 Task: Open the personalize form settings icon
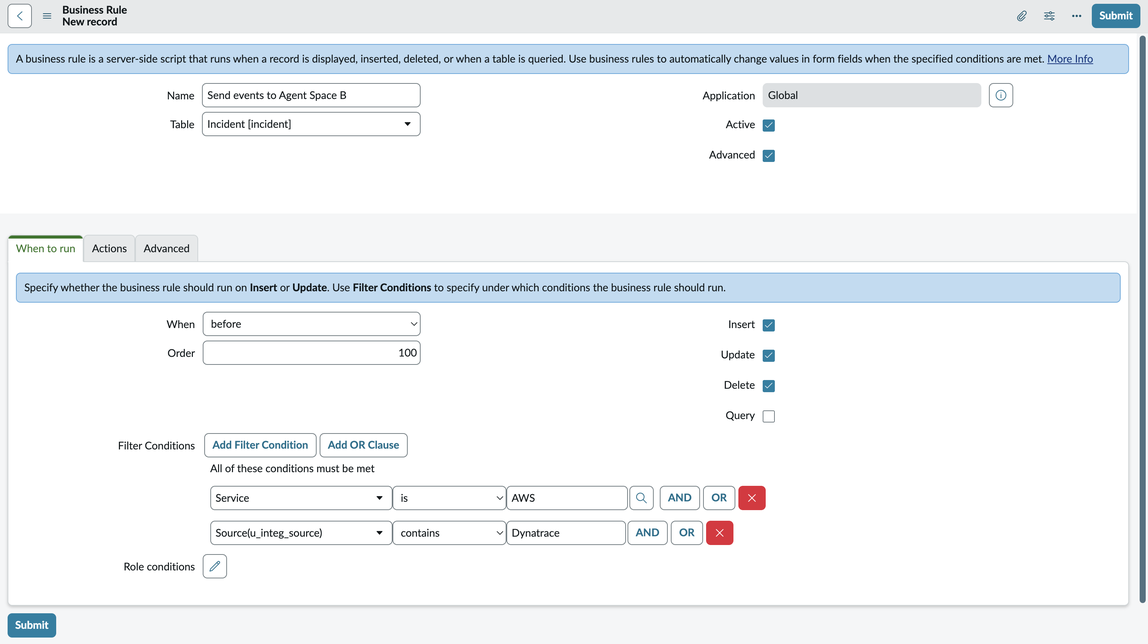[1049, 16]
